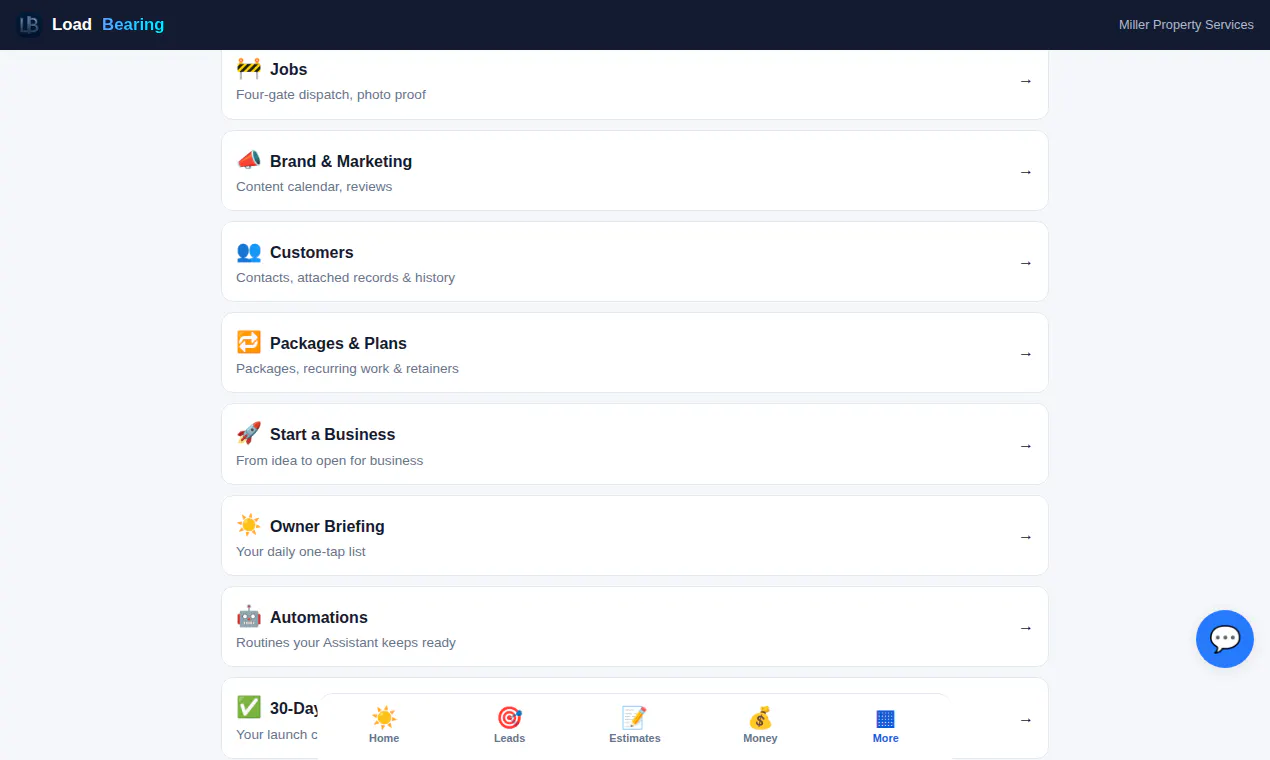Click the megaphone icon for Brand & Marketing

[x=249, y=161]
